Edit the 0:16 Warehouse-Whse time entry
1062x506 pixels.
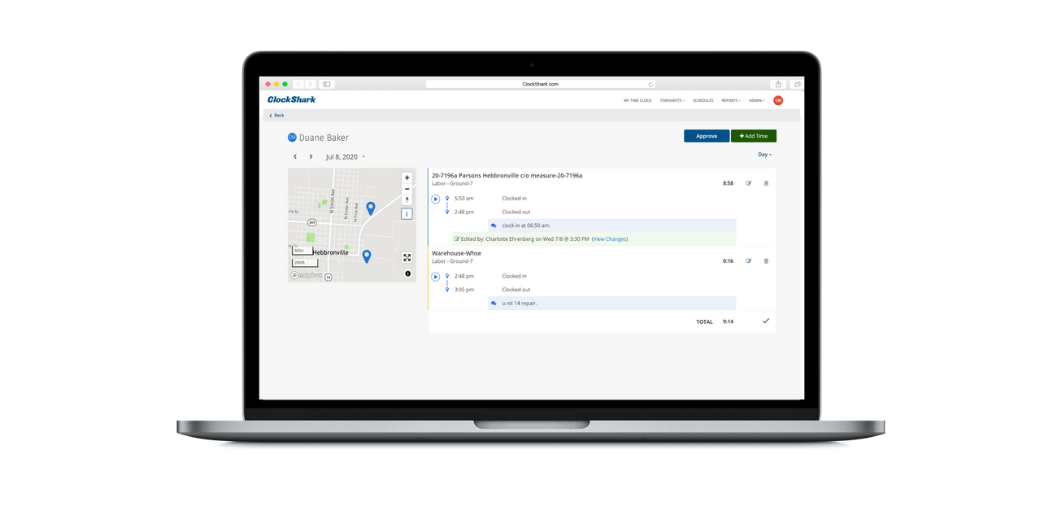pyautogui.click(x=748, y=261)
